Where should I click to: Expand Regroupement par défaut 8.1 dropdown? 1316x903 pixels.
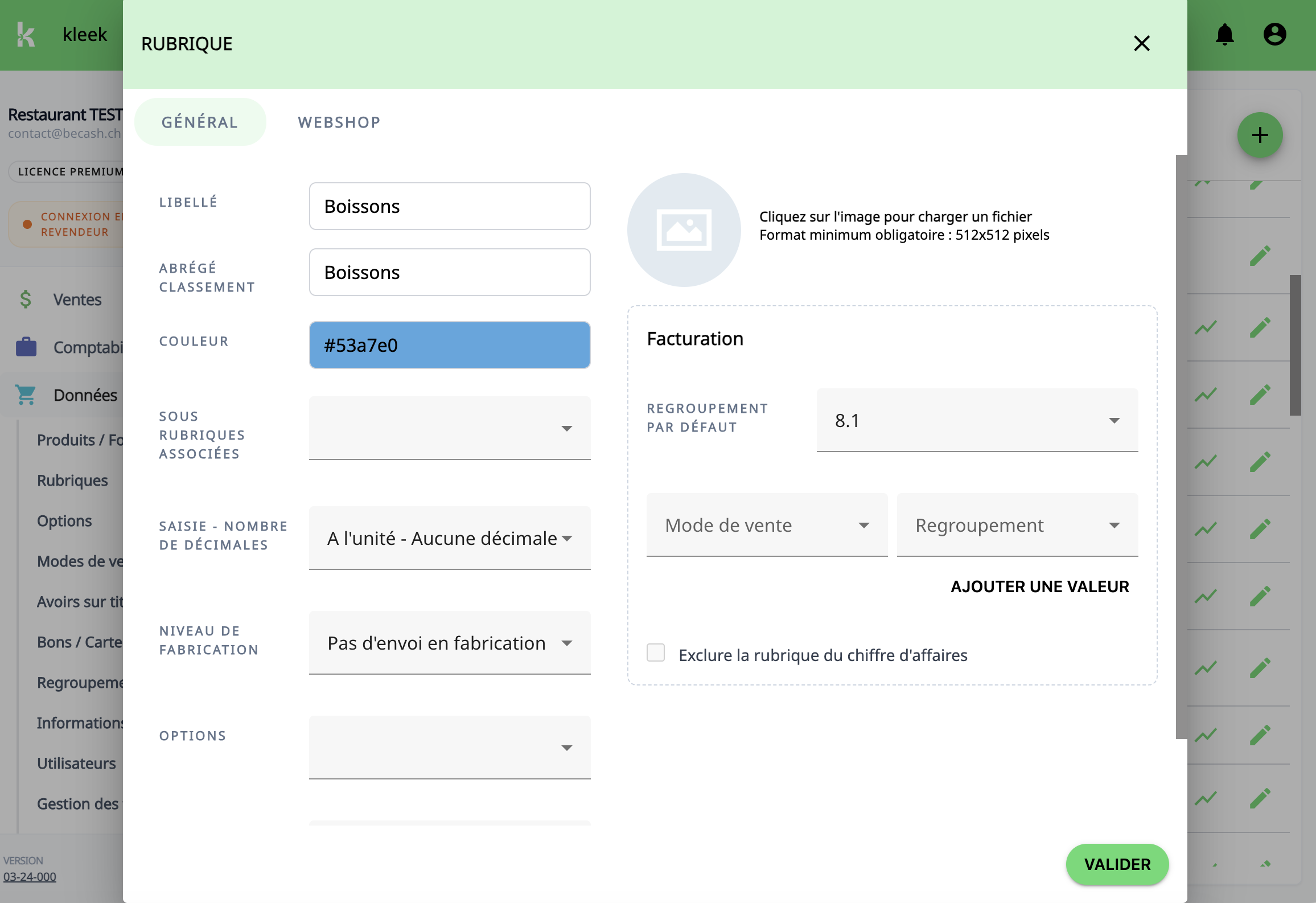tap(977, 421)
